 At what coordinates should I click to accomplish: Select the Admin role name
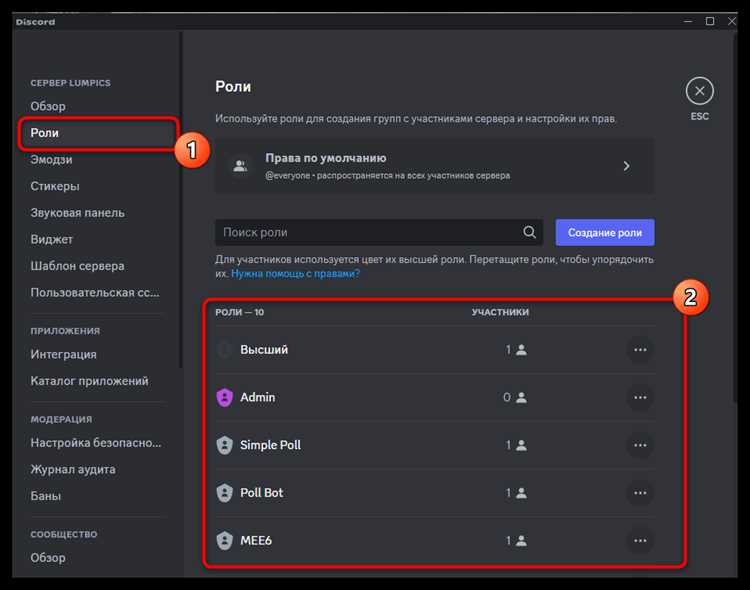[x=257, y=397]
